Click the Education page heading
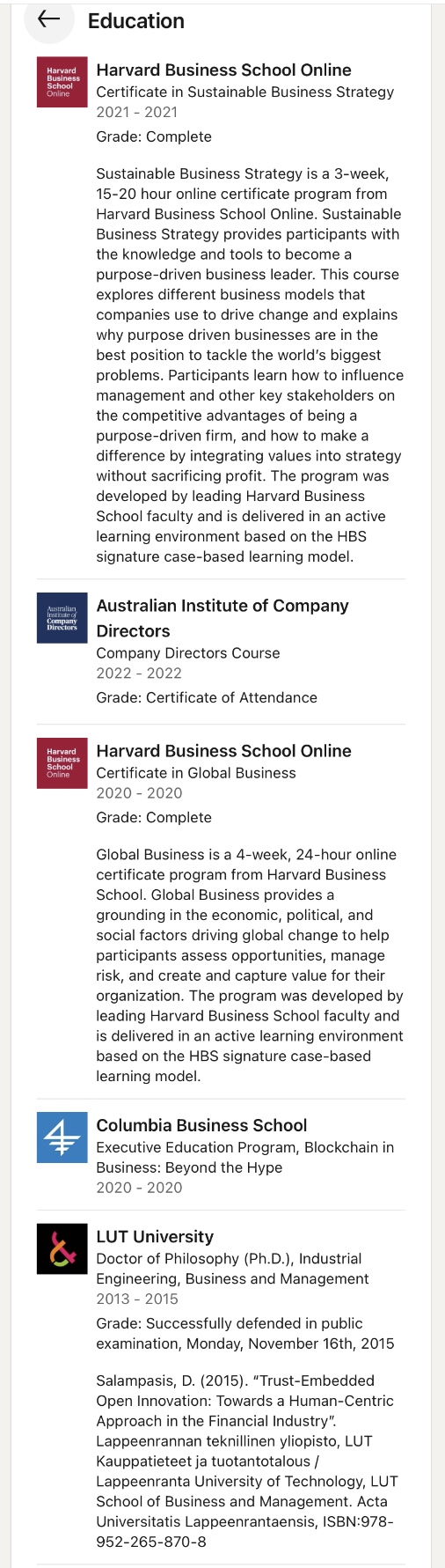Screen dimensions: 445x1568 click(x=136, y=21)
